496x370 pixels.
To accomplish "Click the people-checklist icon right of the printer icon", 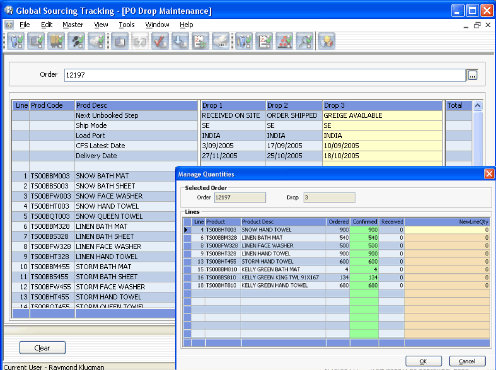I will pyautogui.click(x=244, y=41).
